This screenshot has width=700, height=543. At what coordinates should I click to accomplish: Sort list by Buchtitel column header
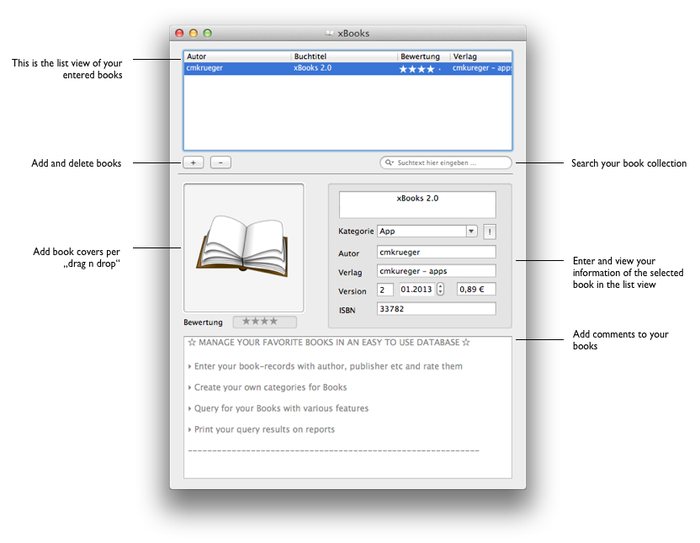tap(344, 56)
